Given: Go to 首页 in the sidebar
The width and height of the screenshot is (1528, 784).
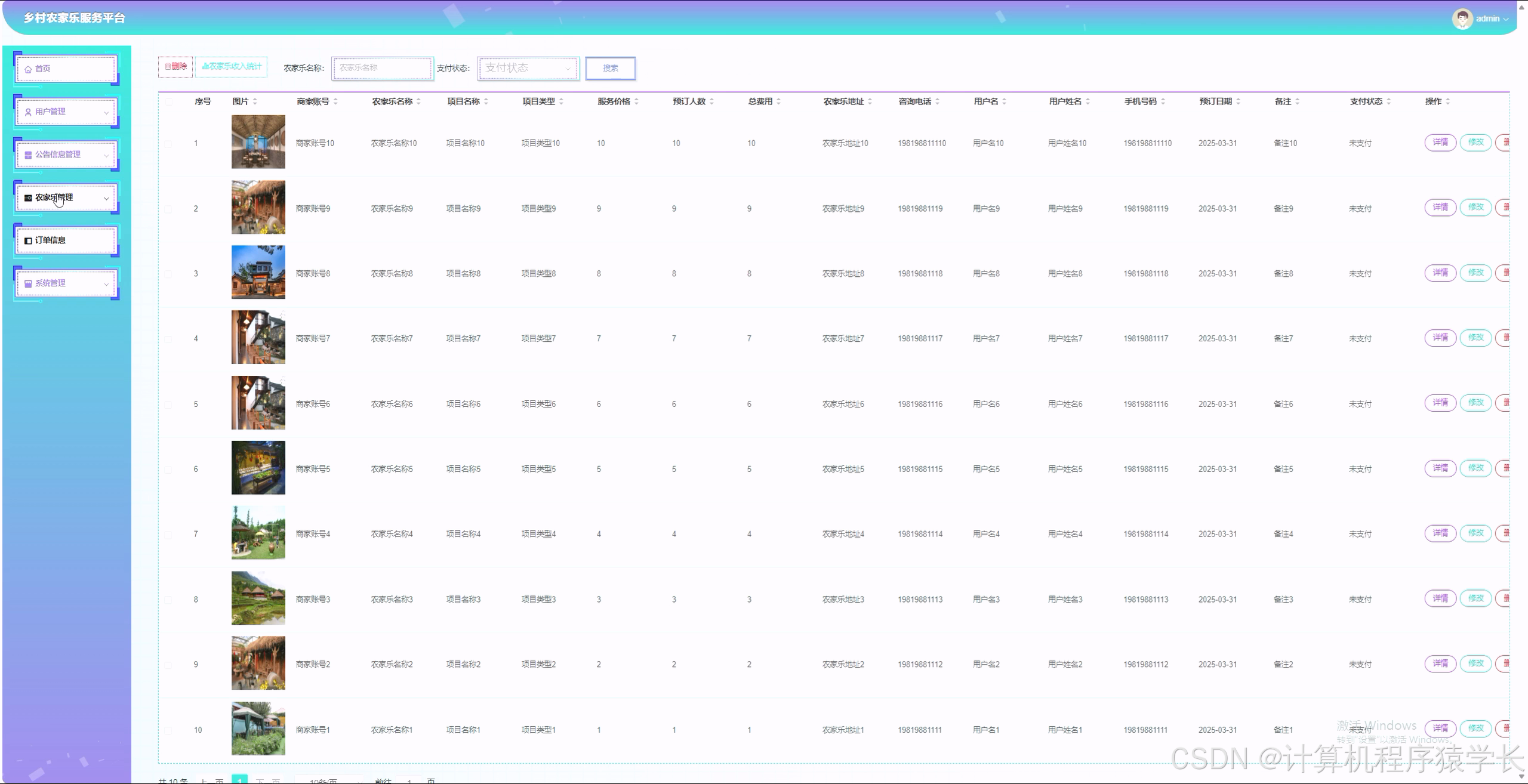Looking at the screenshot, I should click(x=43, y=69).
